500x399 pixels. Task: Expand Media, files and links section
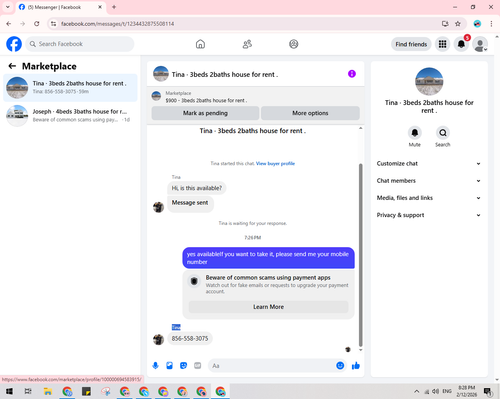click(x=429, y=198)
